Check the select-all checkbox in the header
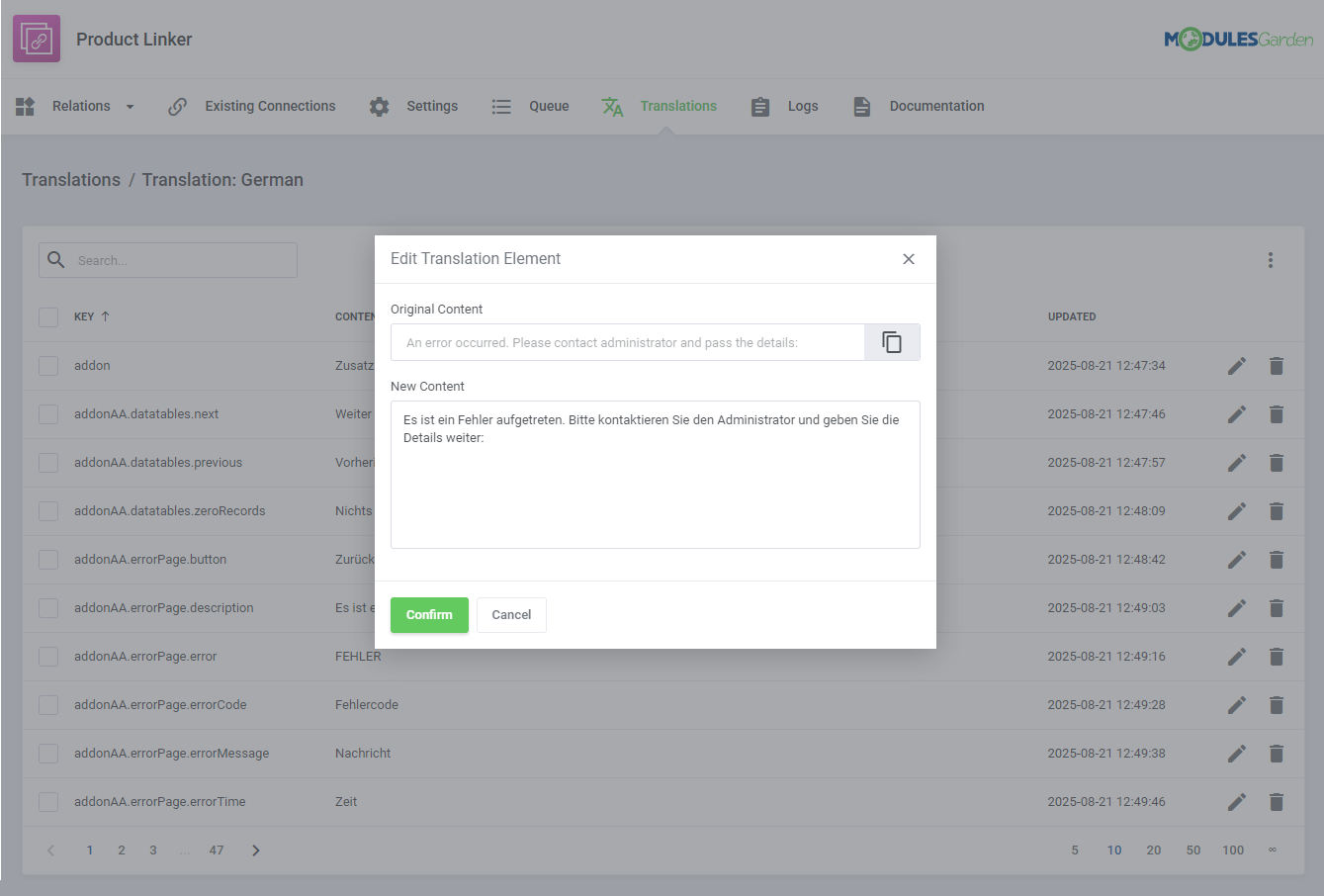This screenshot has width=1324, height=896. pos(47,316)
